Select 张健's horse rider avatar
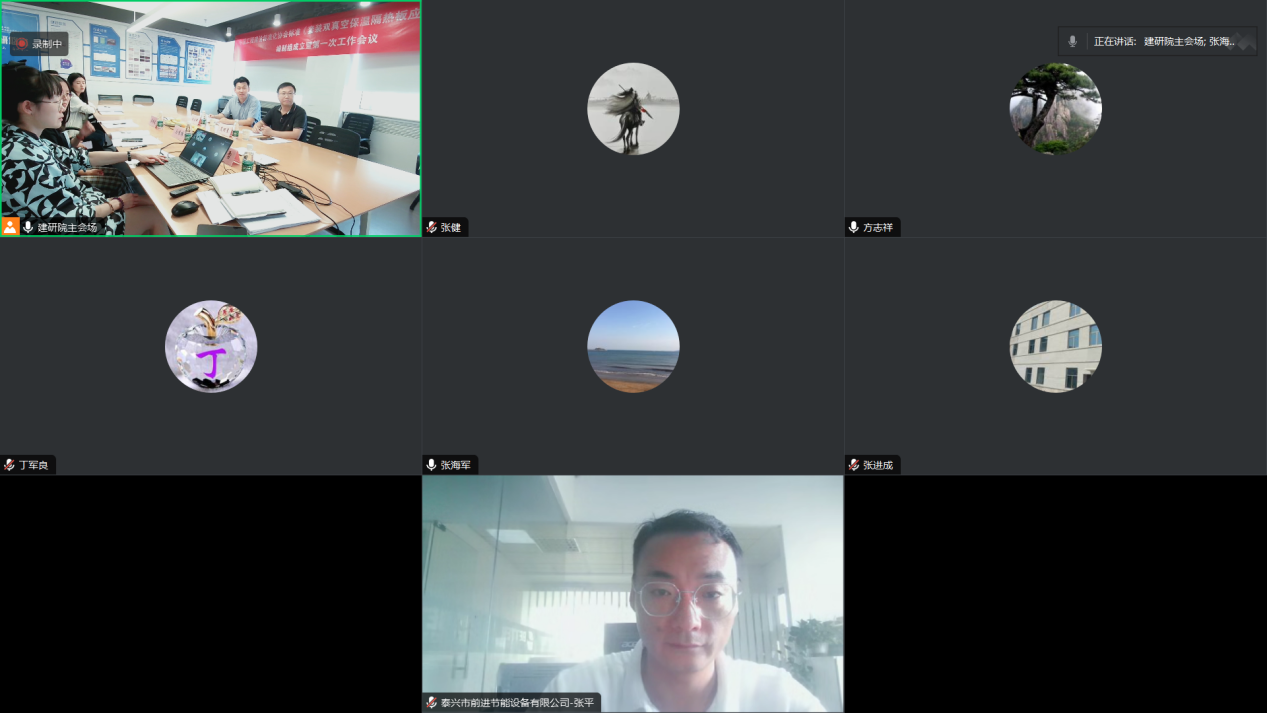Screen dimensions: 1267x713 633,109
